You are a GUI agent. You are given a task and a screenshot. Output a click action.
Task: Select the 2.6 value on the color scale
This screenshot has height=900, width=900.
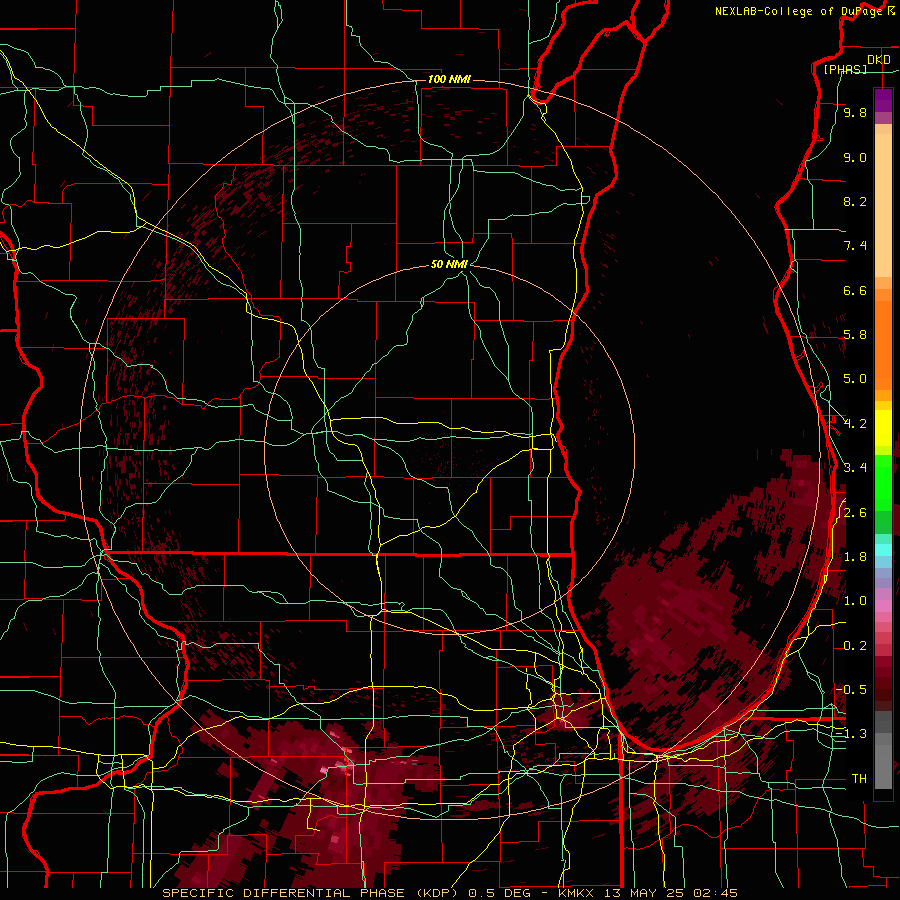point(855,513)
